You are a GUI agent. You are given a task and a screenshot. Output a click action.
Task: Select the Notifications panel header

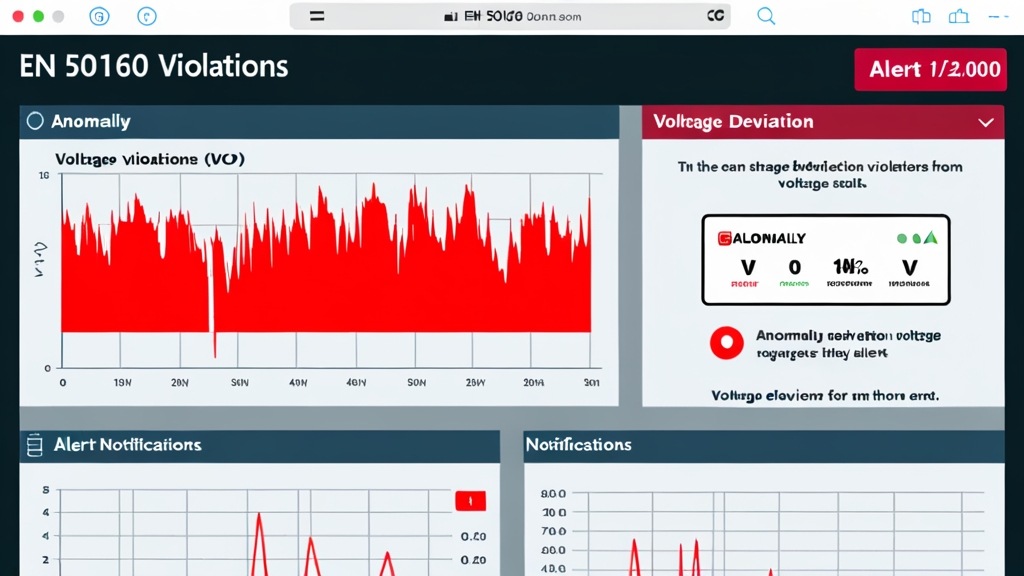click(579, 444)
